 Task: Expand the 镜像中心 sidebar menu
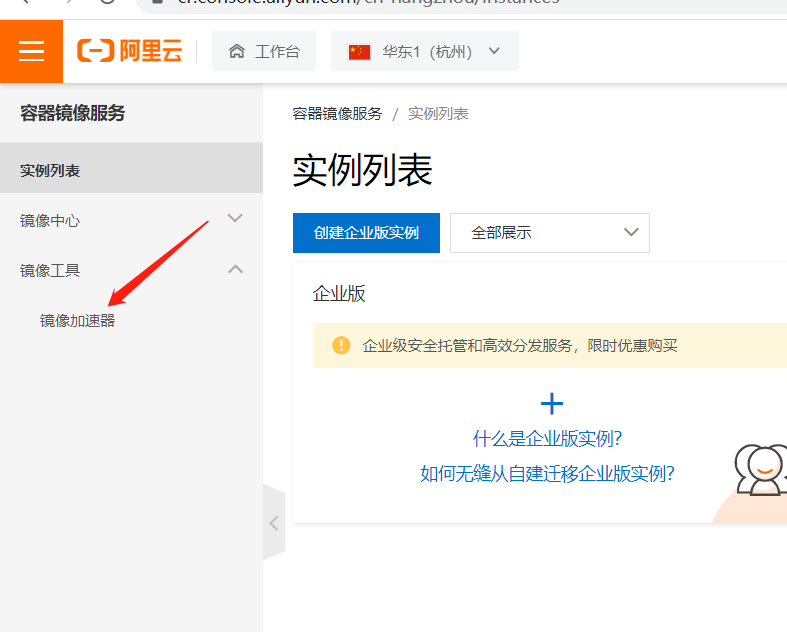[132, 220]
